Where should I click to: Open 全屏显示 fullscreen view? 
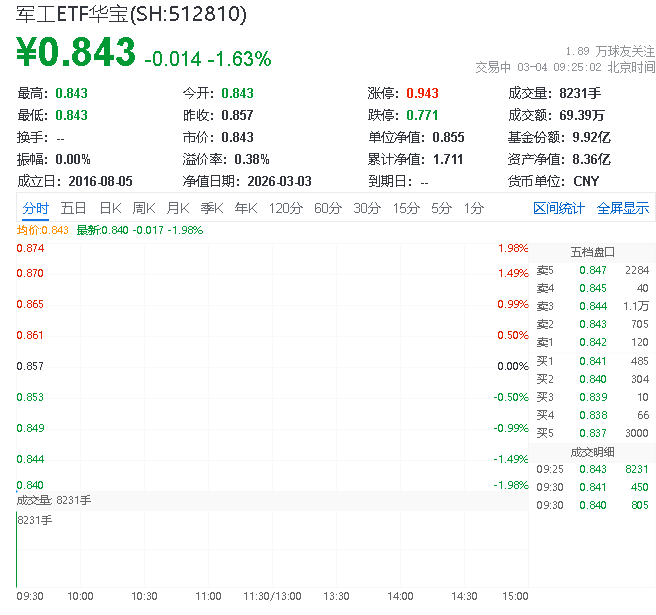[623, 208]
